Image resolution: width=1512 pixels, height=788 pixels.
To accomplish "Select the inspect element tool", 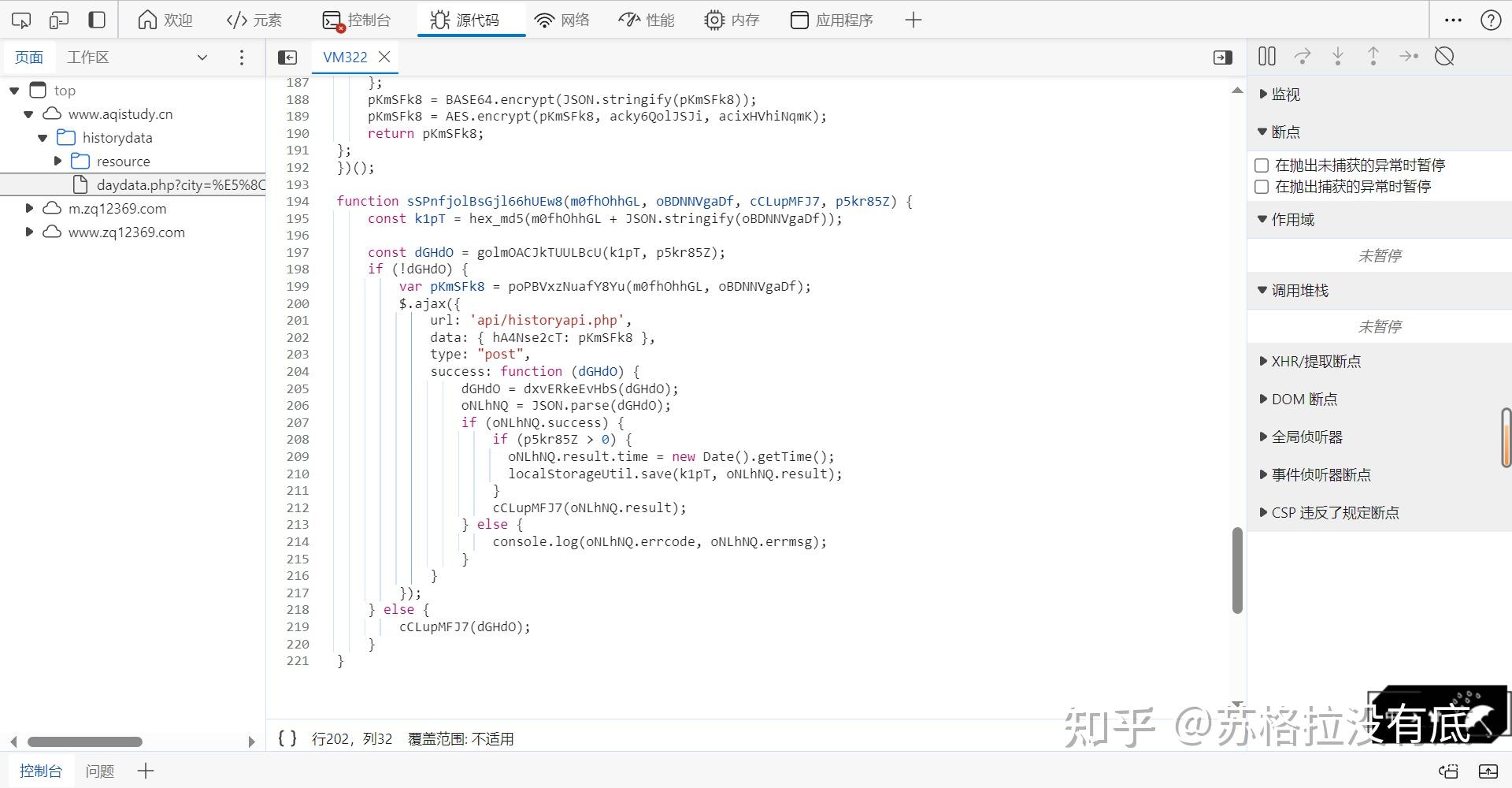I will [21, 19].
